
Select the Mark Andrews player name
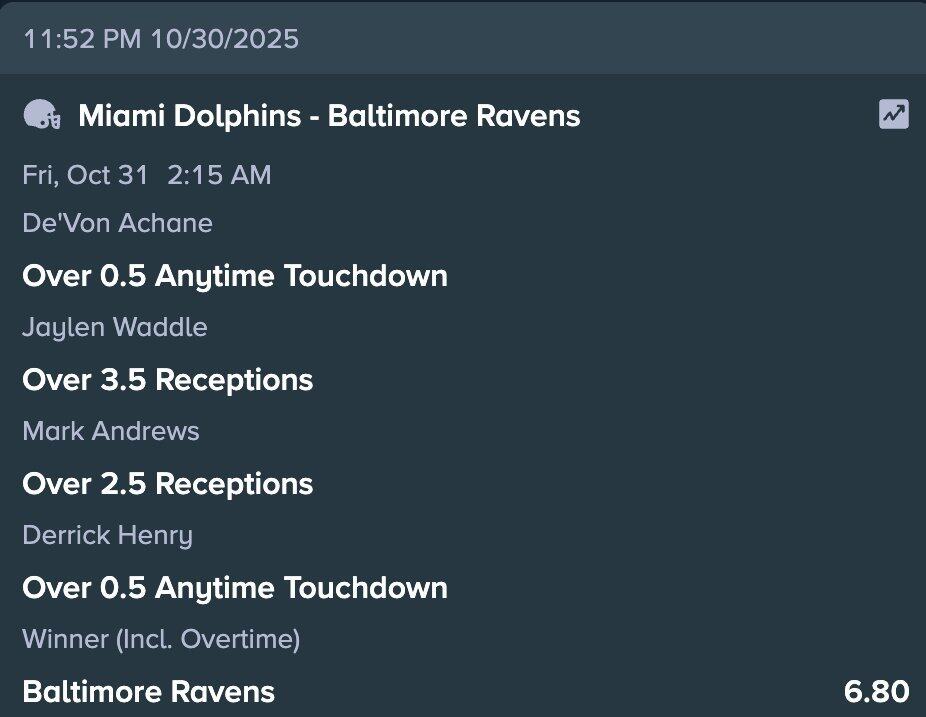[x=111, y=431]
